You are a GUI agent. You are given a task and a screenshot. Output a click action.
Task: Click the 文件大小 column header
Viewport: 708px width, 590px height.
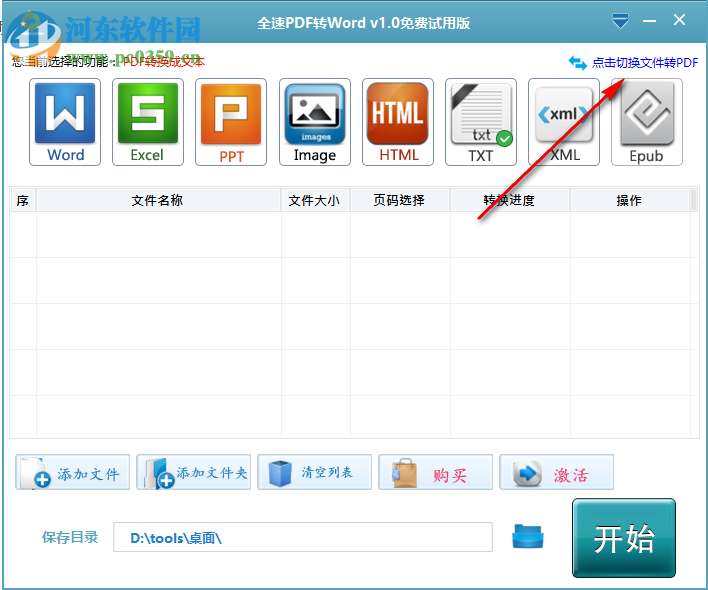315,200
